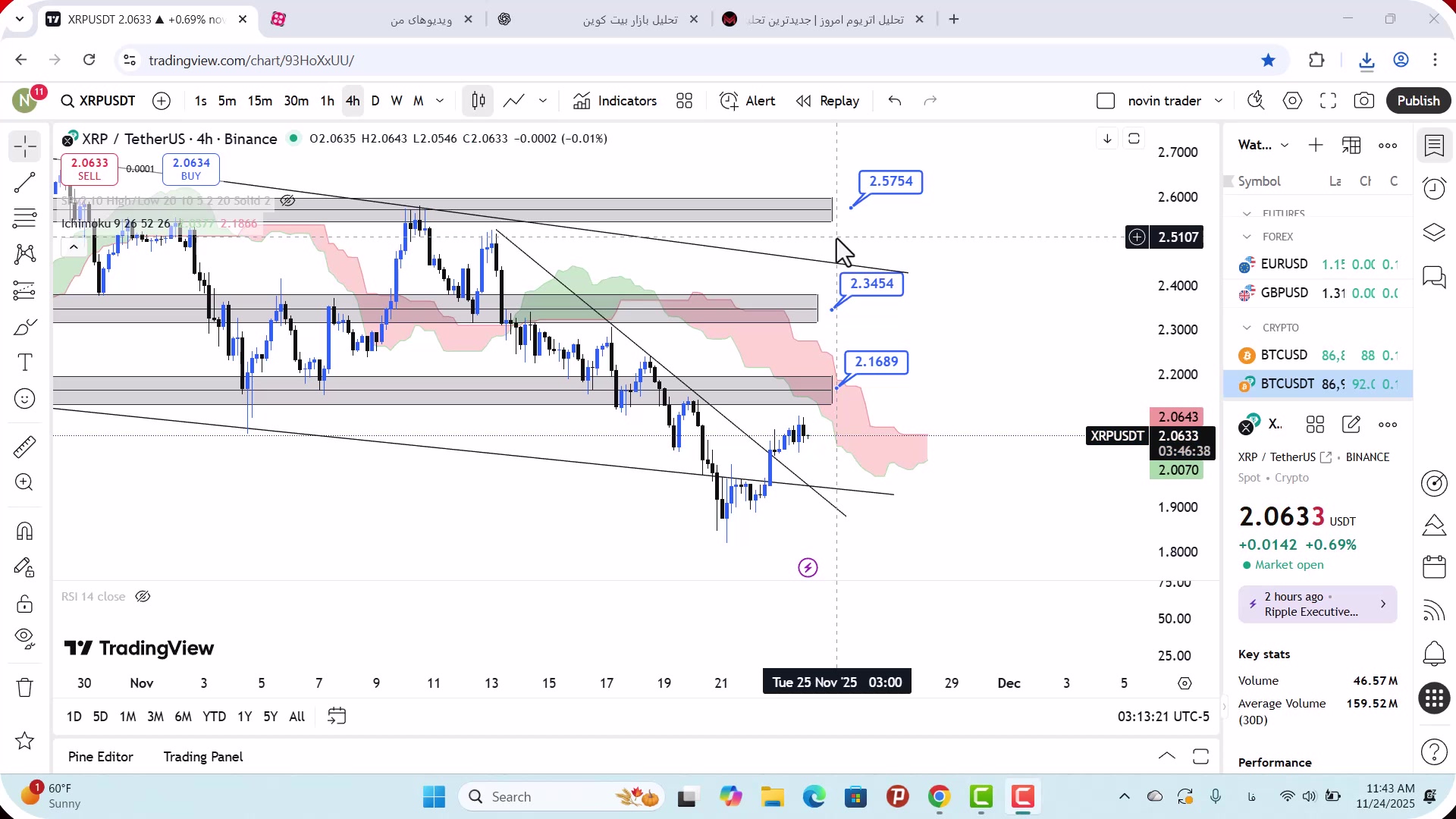Open XRPUSDT symbol search
The image size is (1456, 819).
pos(99,101)
